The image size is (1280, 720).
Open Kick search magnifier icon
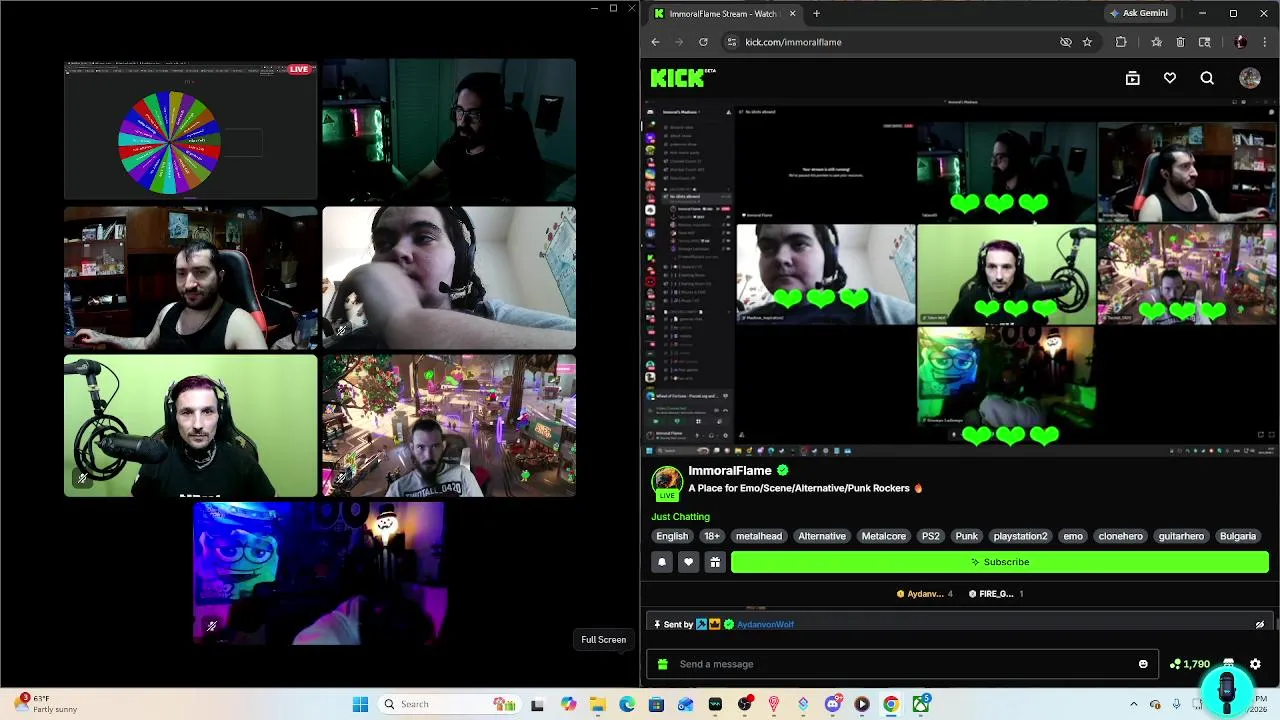[1207, 78]
